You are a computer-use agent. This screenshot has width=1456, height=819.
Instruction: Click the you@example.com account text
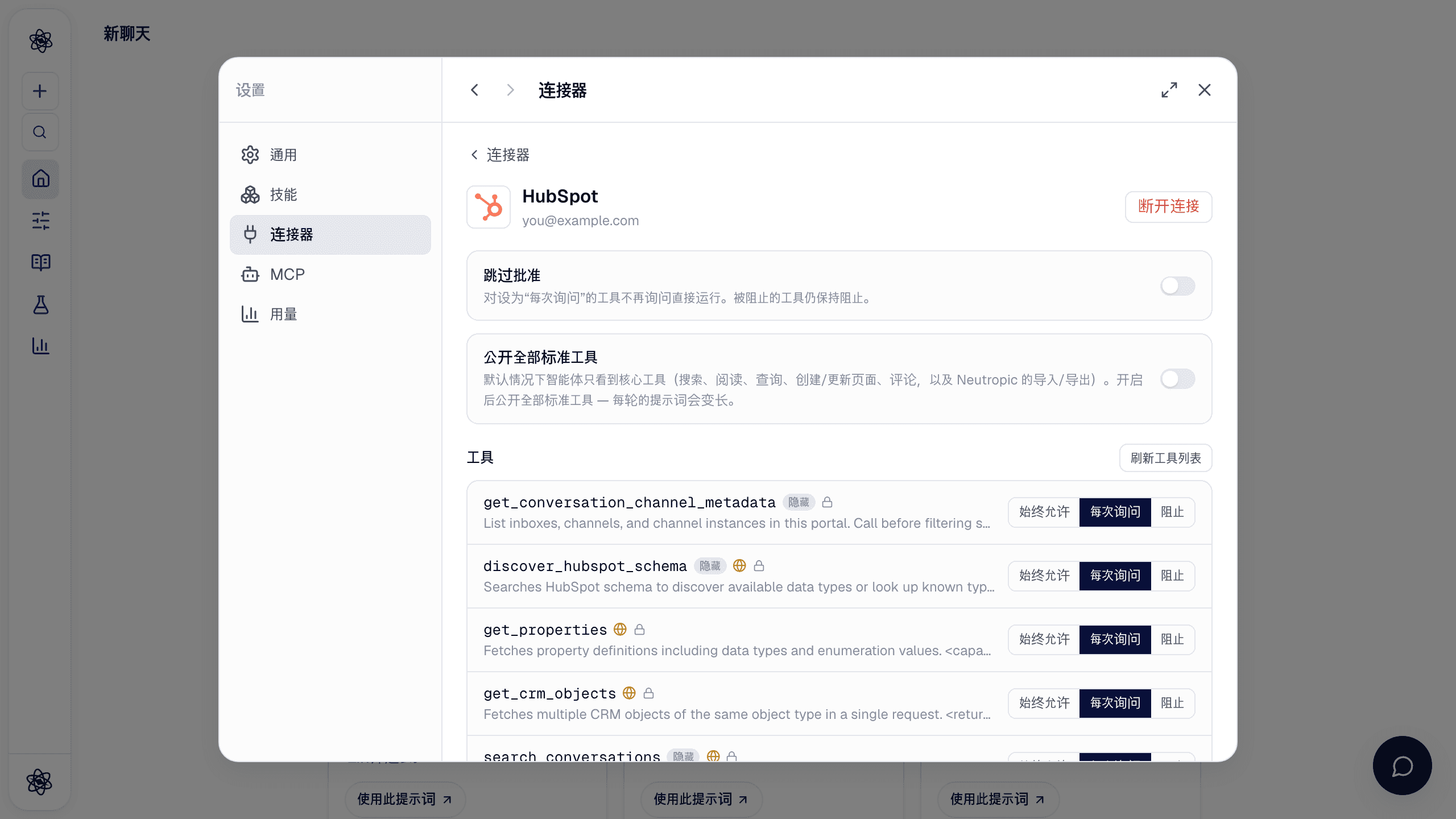(x=580, y=221)
